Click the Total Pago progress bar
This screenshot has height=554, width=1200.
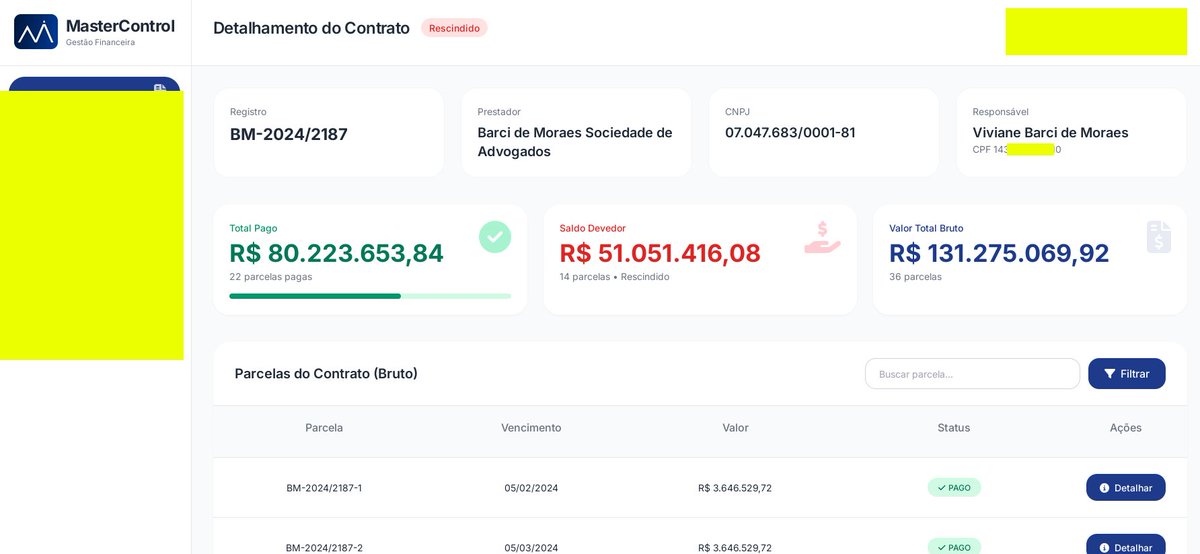[x=370, y=296]
